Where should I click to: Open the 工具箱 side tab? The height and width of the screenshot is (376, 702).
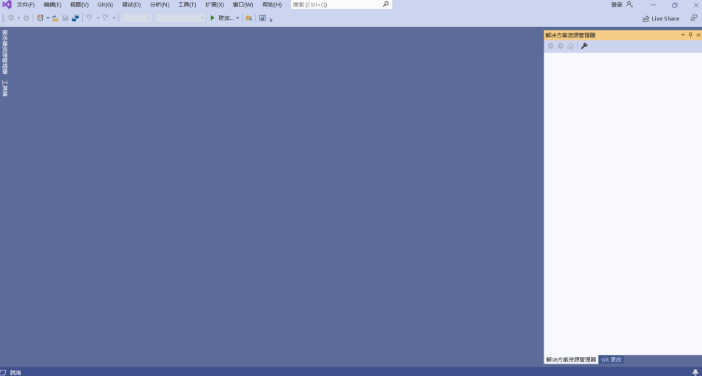point(4,88)
